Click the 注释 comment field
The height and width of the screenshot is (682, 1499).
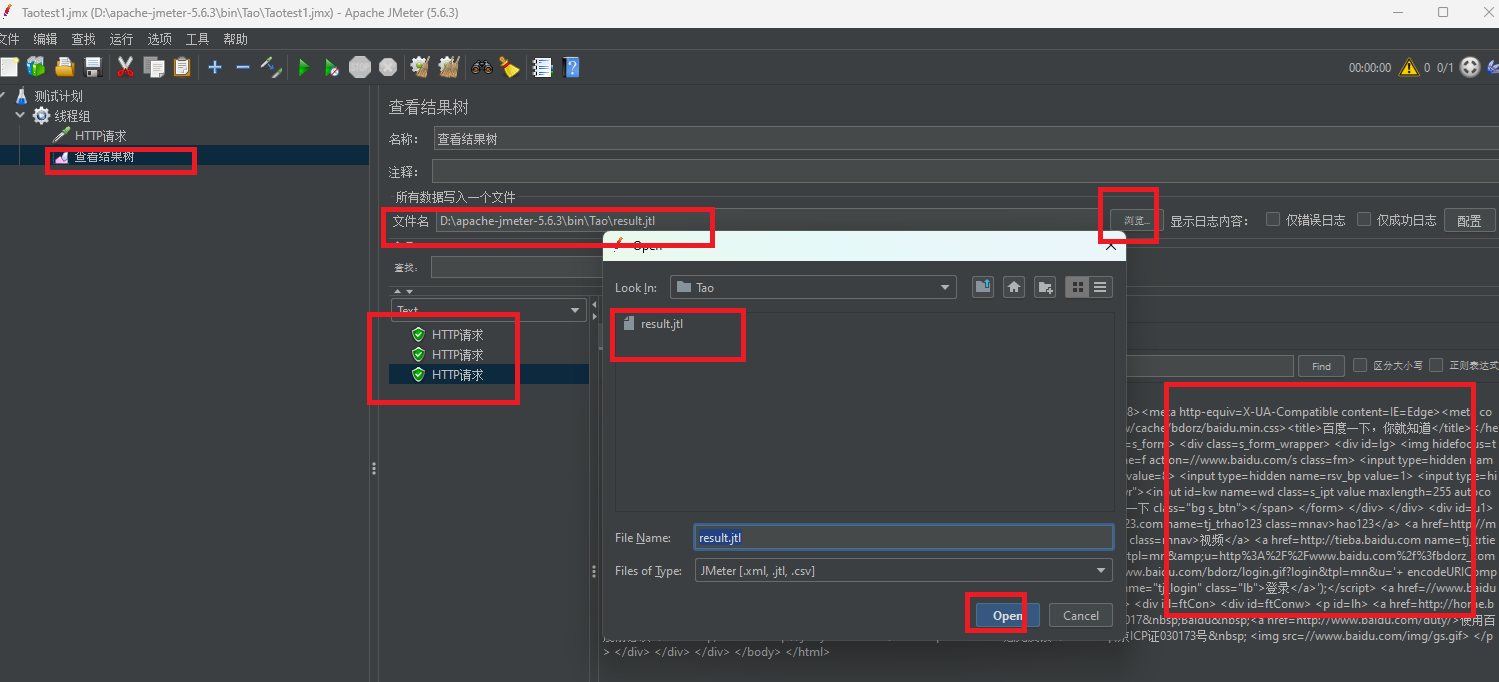(965, 171)
